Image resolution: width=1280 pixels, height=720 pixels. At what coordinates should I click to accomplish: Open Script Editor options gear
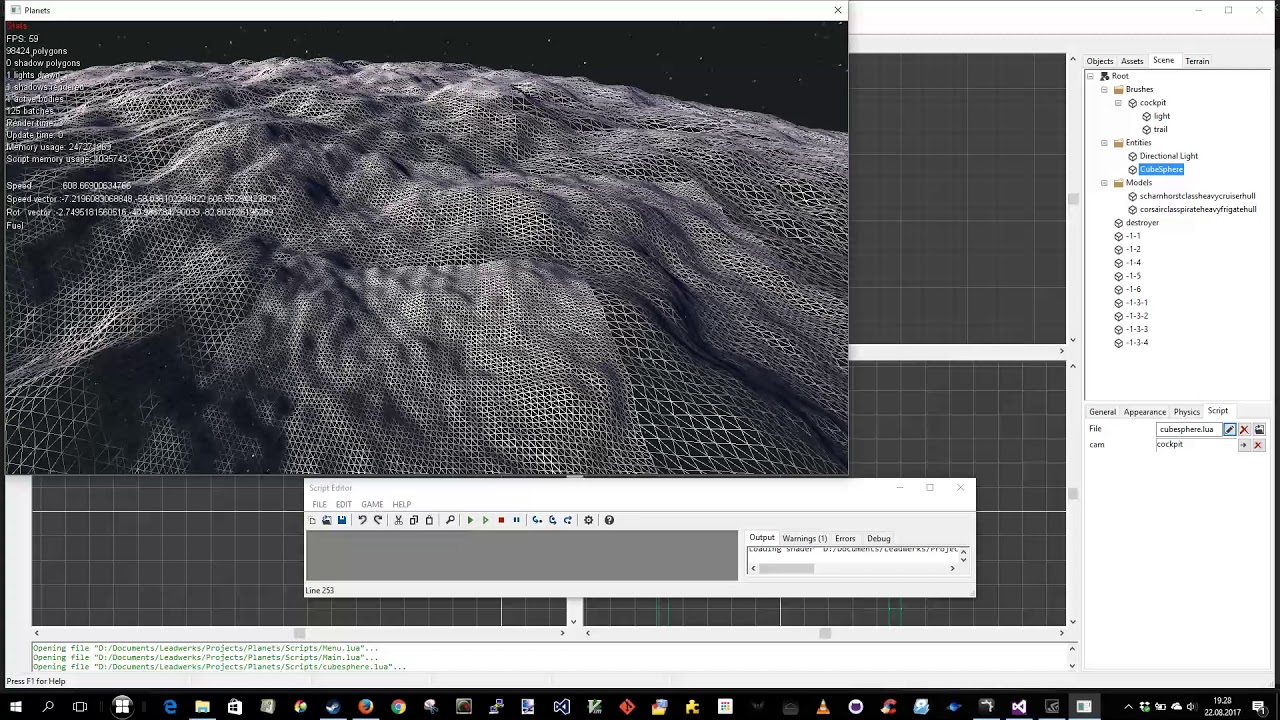[x=588, y=520]
